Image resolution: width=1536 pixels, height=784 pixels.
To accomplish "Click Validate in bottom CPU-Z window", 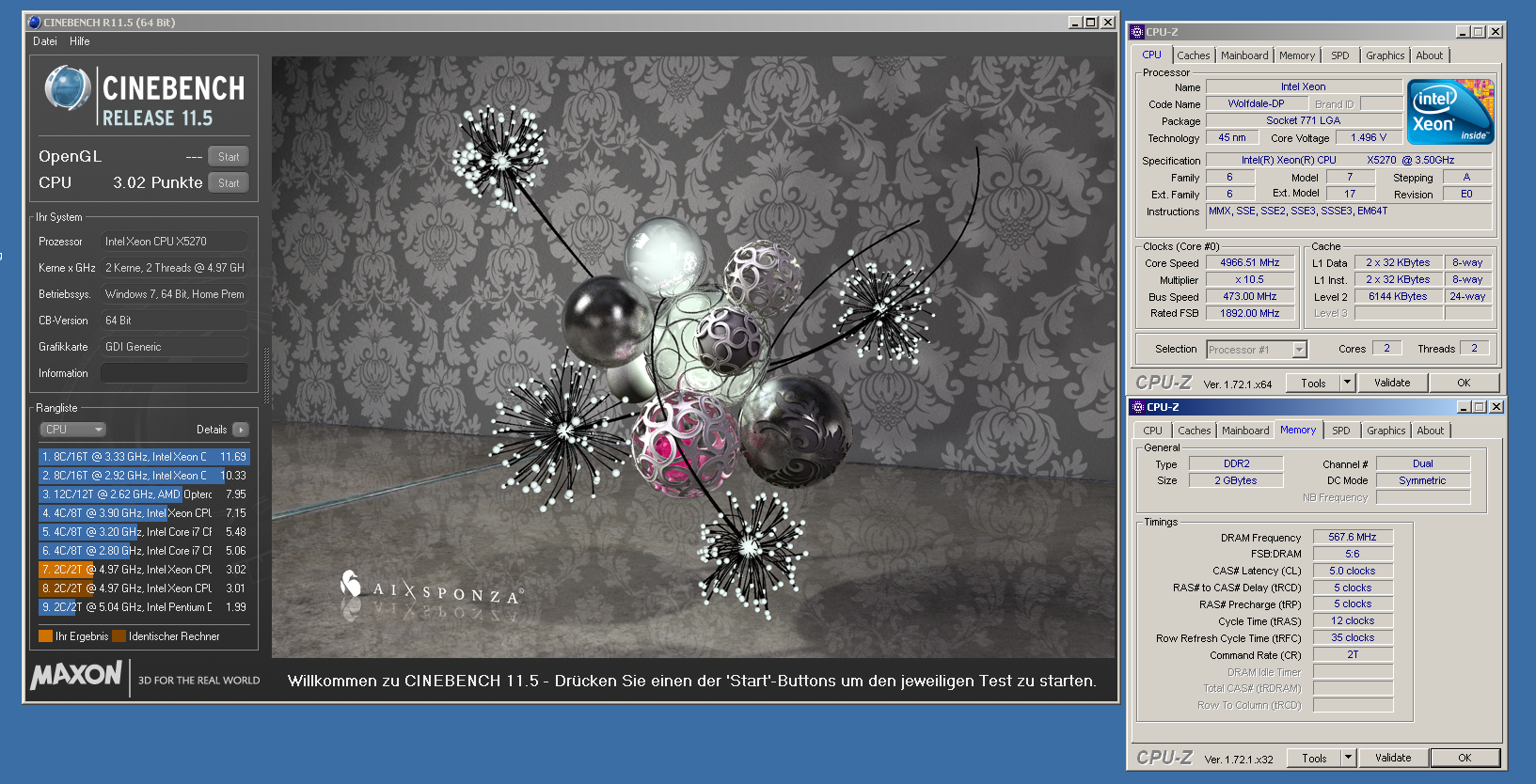I will (1393, 759).
